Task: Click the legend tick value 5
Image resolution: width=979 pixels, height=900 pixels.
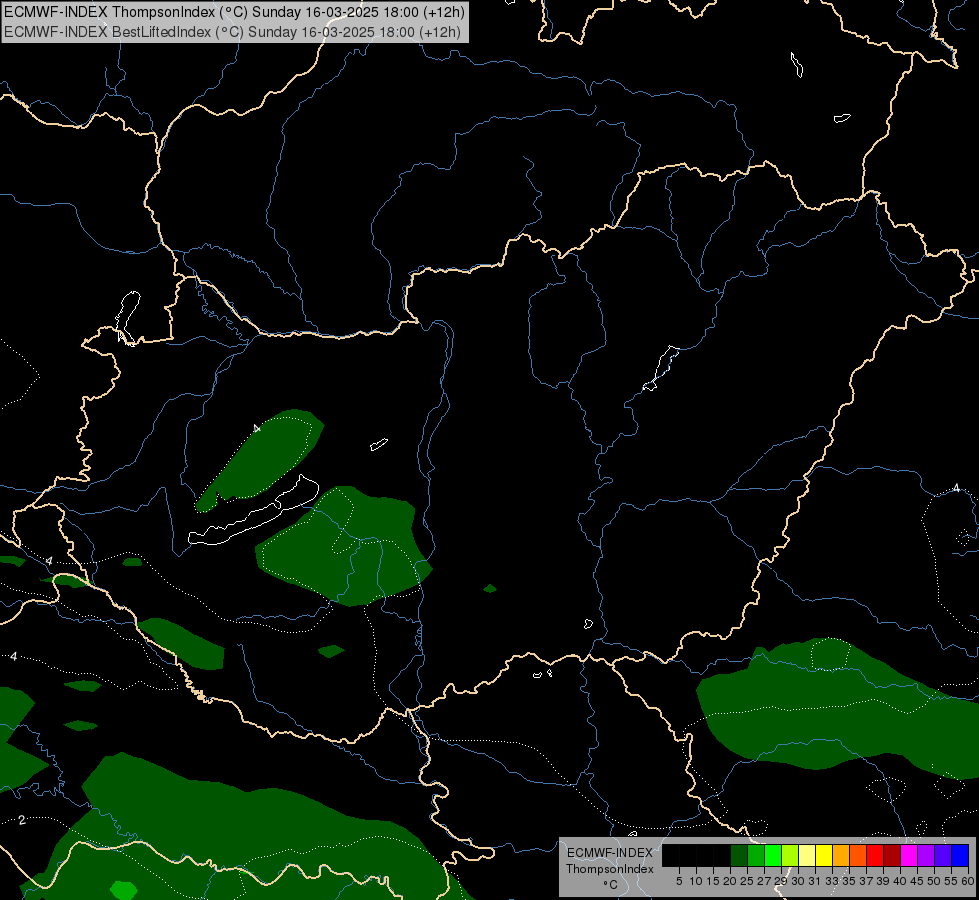Action: [x=679, y=881]
